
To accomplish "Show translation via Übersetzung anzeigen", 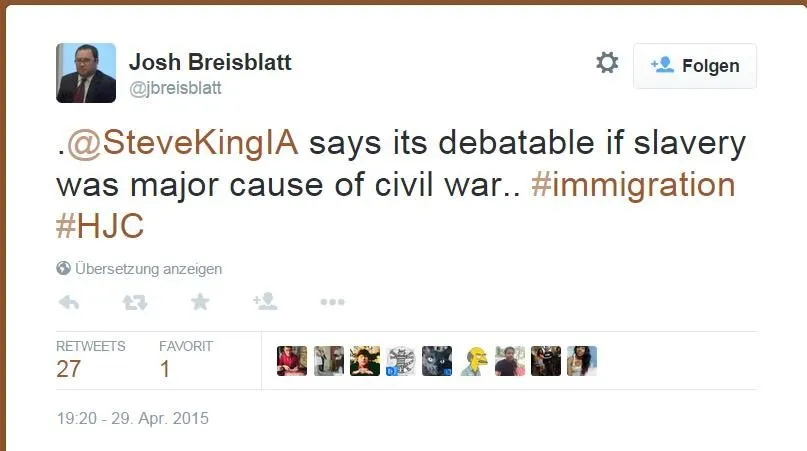I will (148, 268).
